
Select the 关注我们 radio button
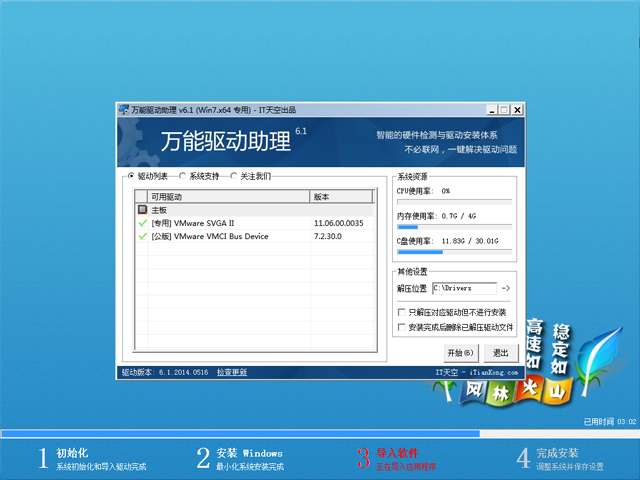pyautogui.click(x=234, y=176)
